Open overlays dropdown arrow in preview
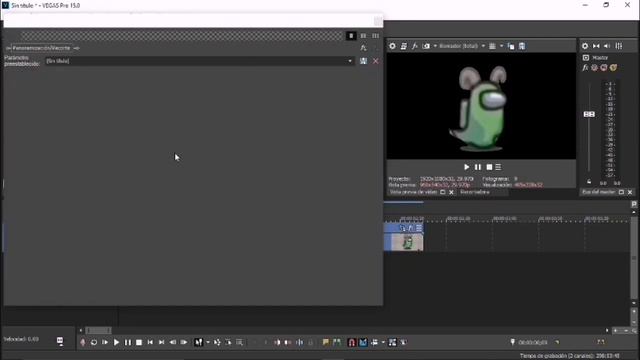This screenshot has height=360, width=640. point(502,46)
